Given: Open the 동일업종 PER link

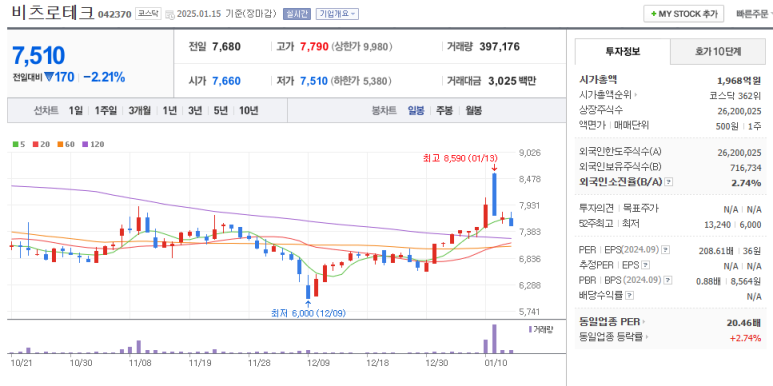Looking at the screenshot, I should tap(612, 322).
